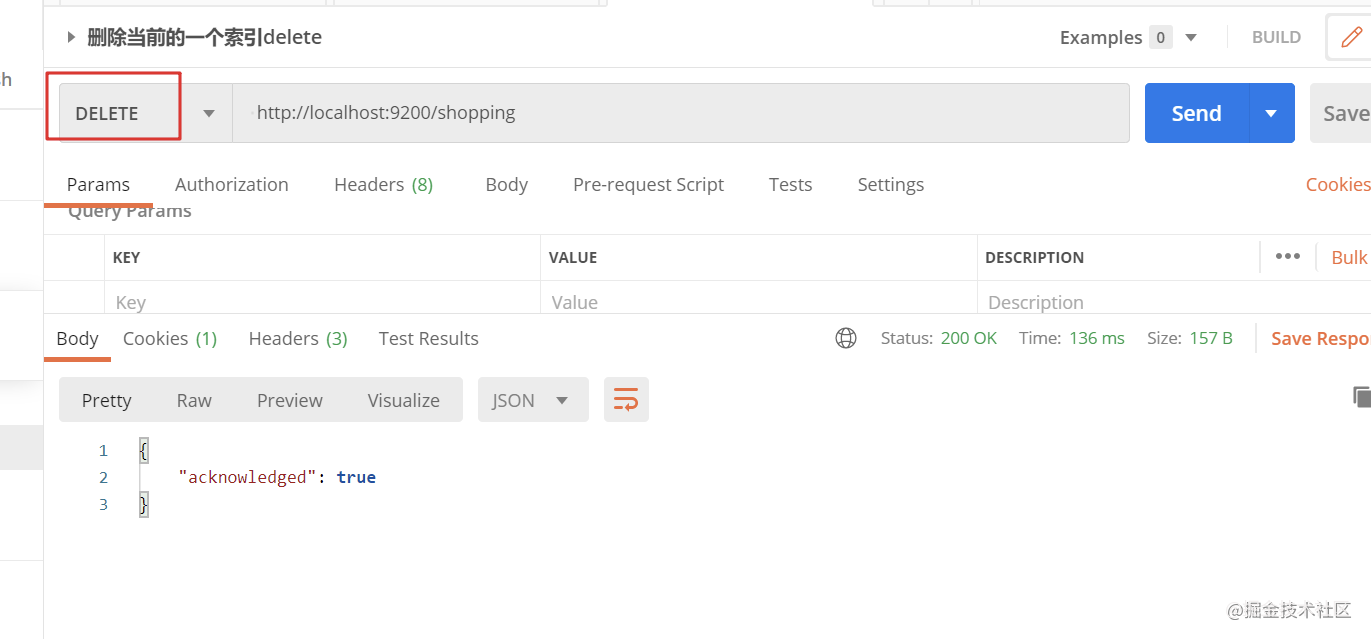Click the pencil edit icon
Viewport: 1371px width, 639px height.
point(1351,38)
